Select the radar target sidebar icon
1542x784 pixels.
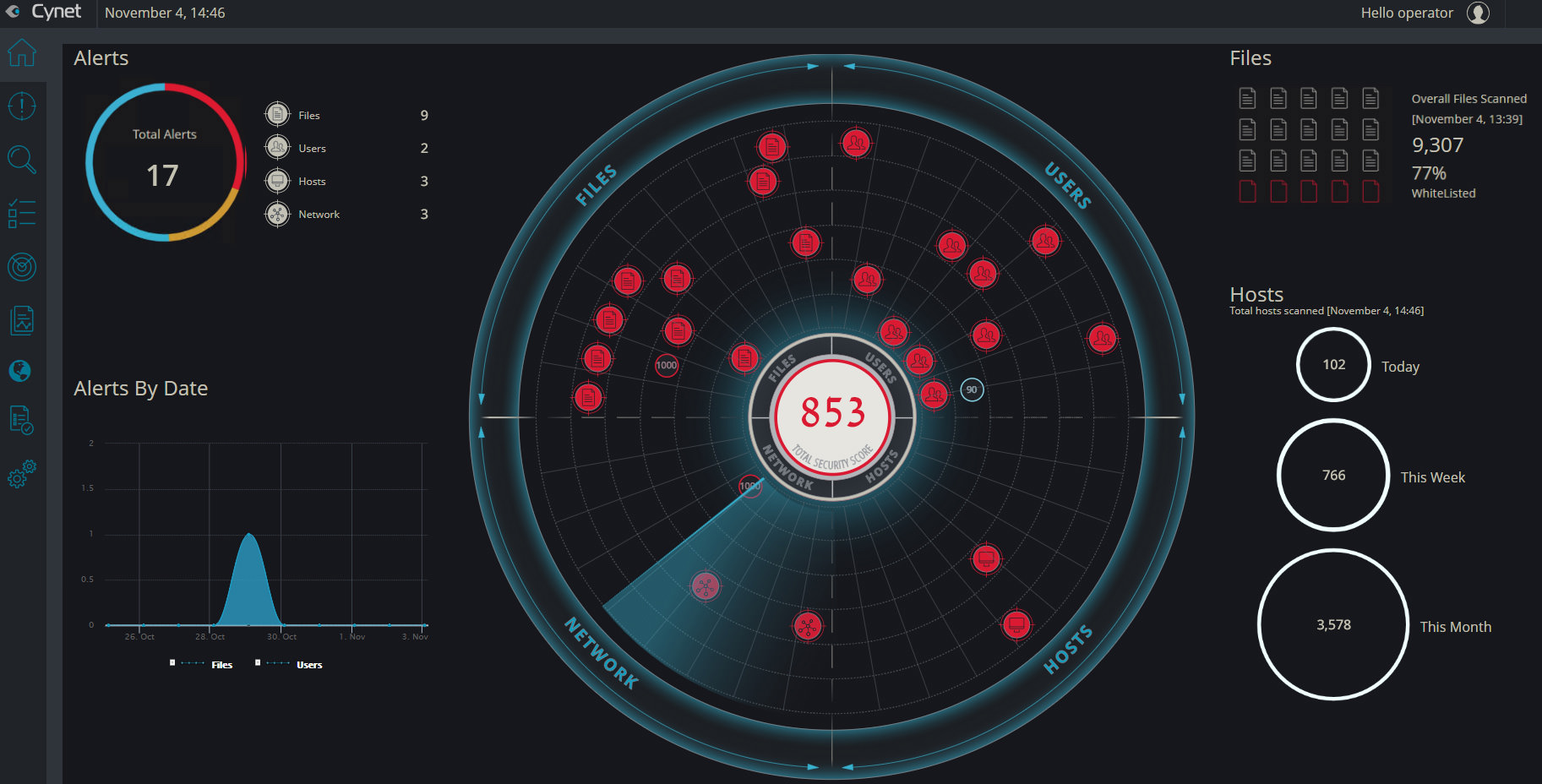point(22,267)
